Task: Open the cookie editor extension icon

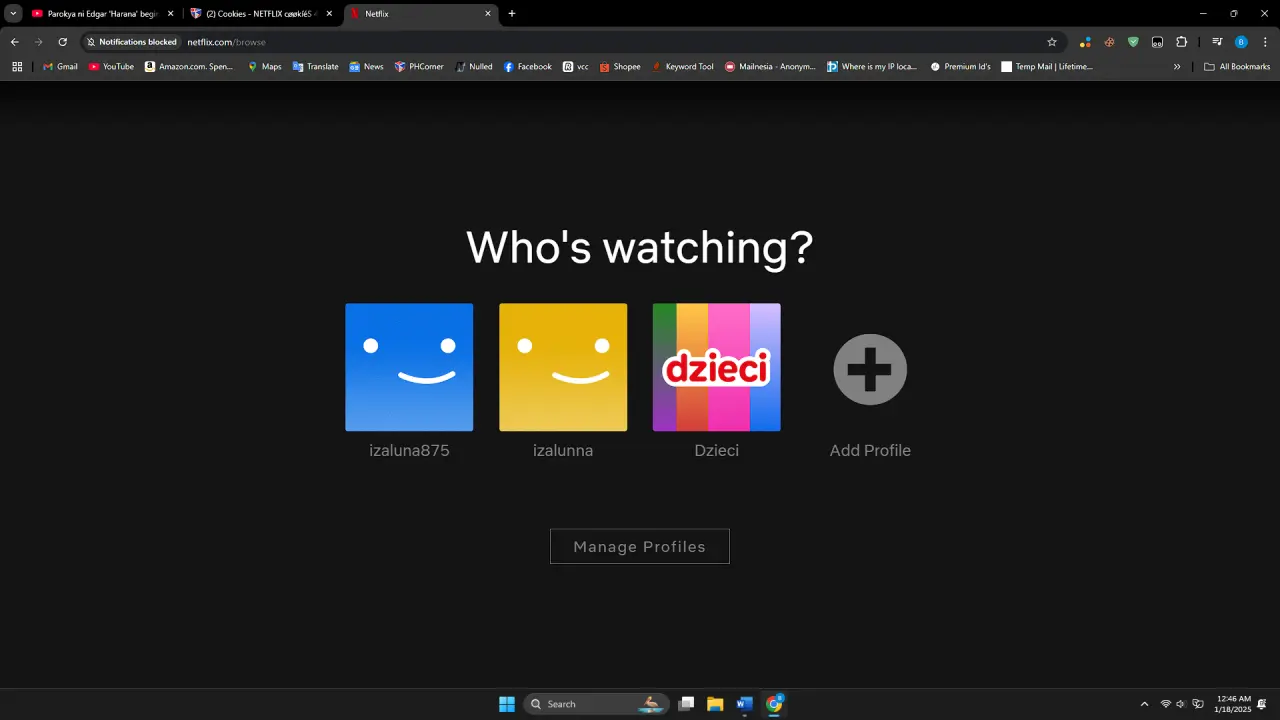Action: (1109, 42)
